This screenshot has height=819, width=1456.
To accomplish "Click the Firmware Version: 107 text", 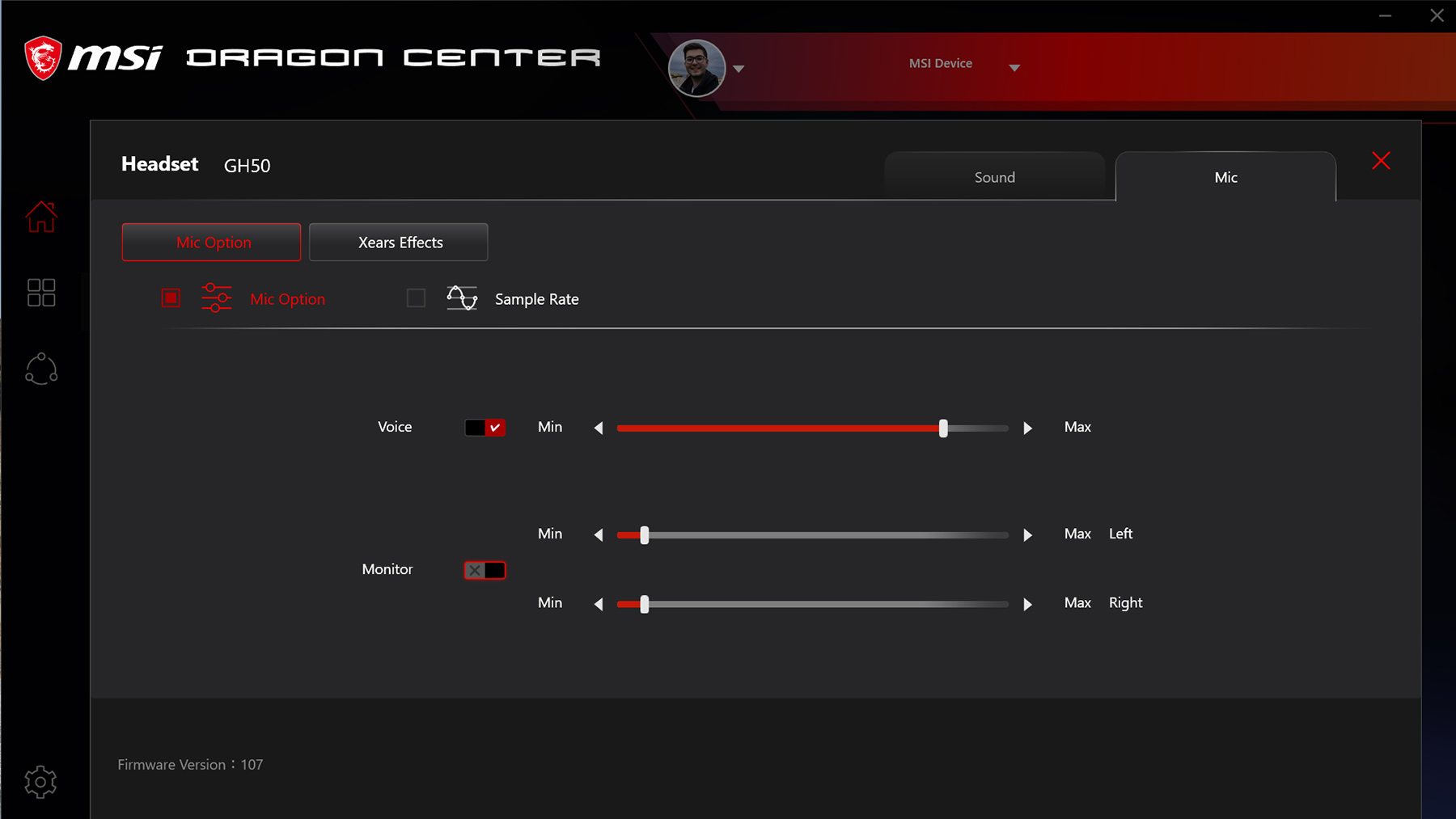I will coord(190,765).
